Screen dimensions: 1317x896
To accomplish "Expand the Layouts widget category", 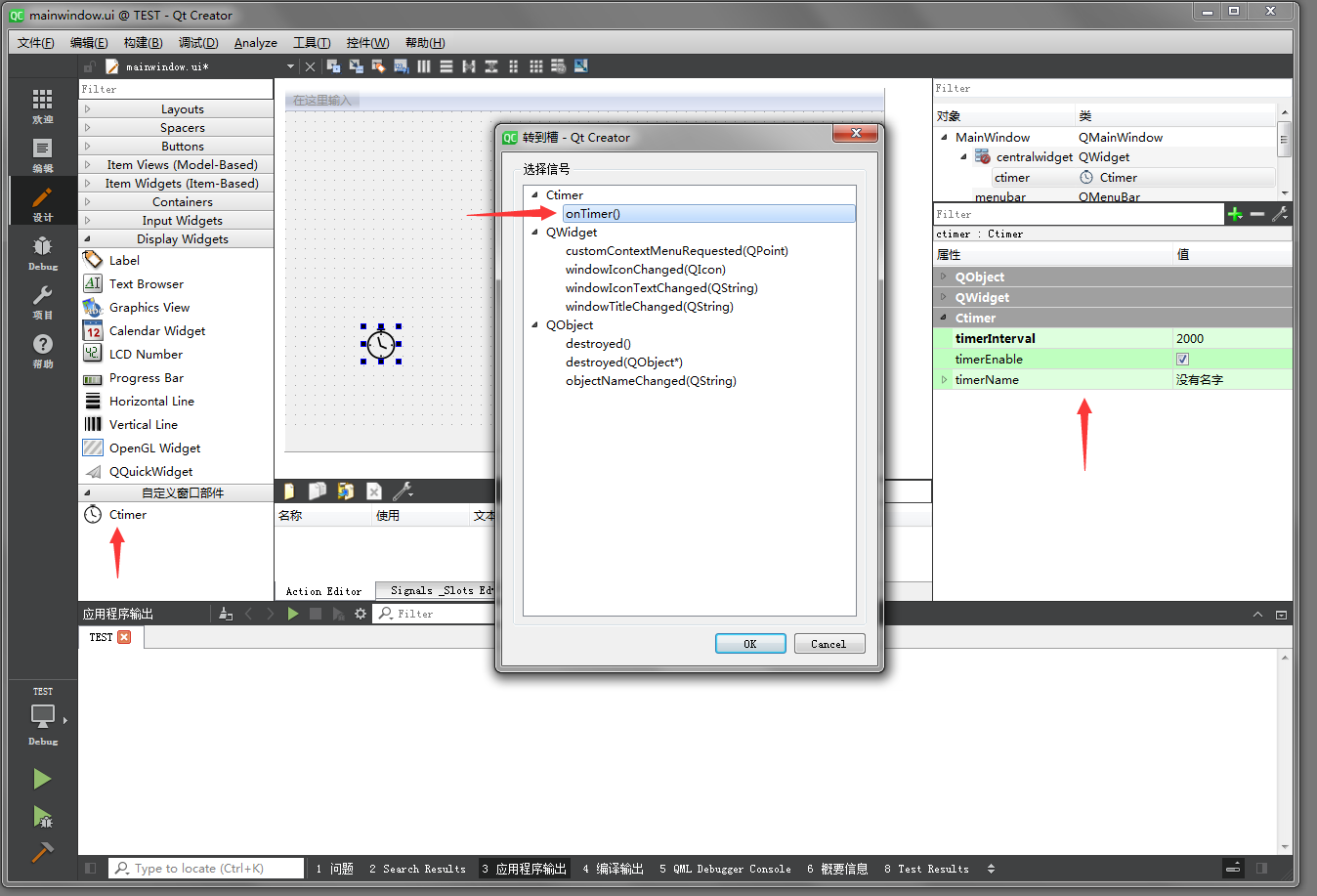I will [87, 109].
